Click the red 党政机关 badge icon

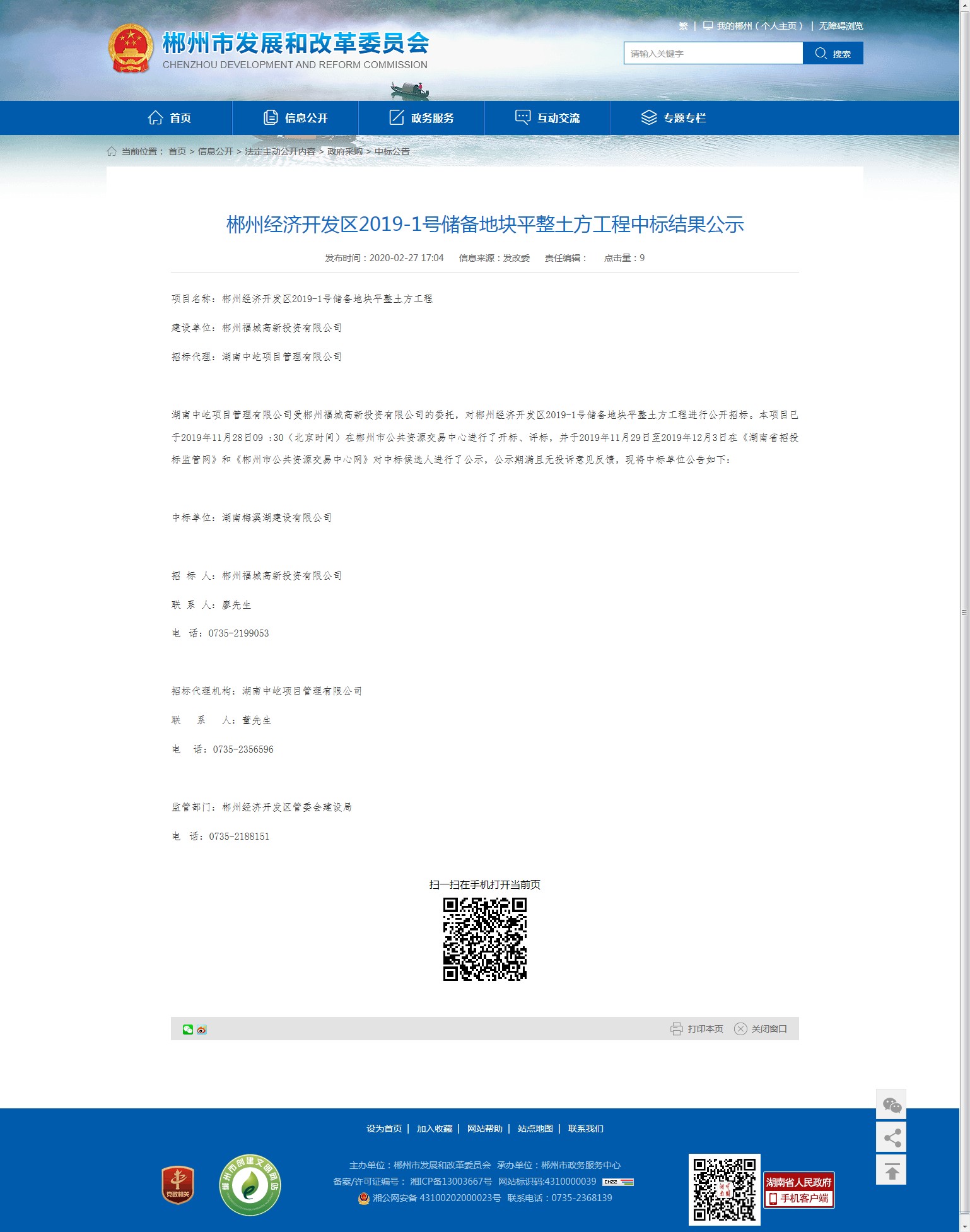pyautogui.click(x=178, y=1185)
